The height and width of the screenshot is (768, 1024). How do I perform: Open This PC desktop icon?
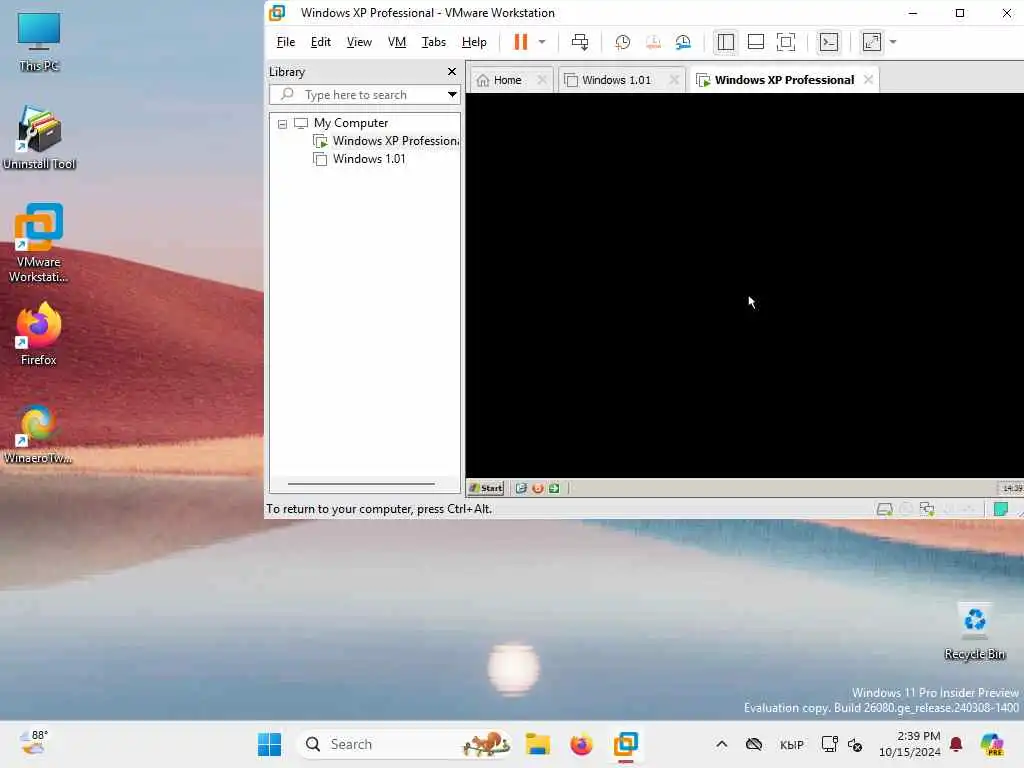39,42
